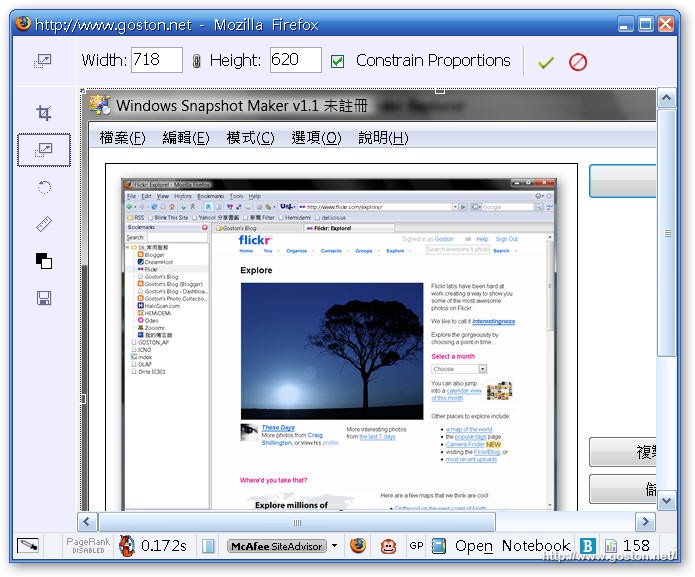Viewport: 695px width, 577px height.
Task: Click the eyedropper icon in the status bar
Action: 28,545
